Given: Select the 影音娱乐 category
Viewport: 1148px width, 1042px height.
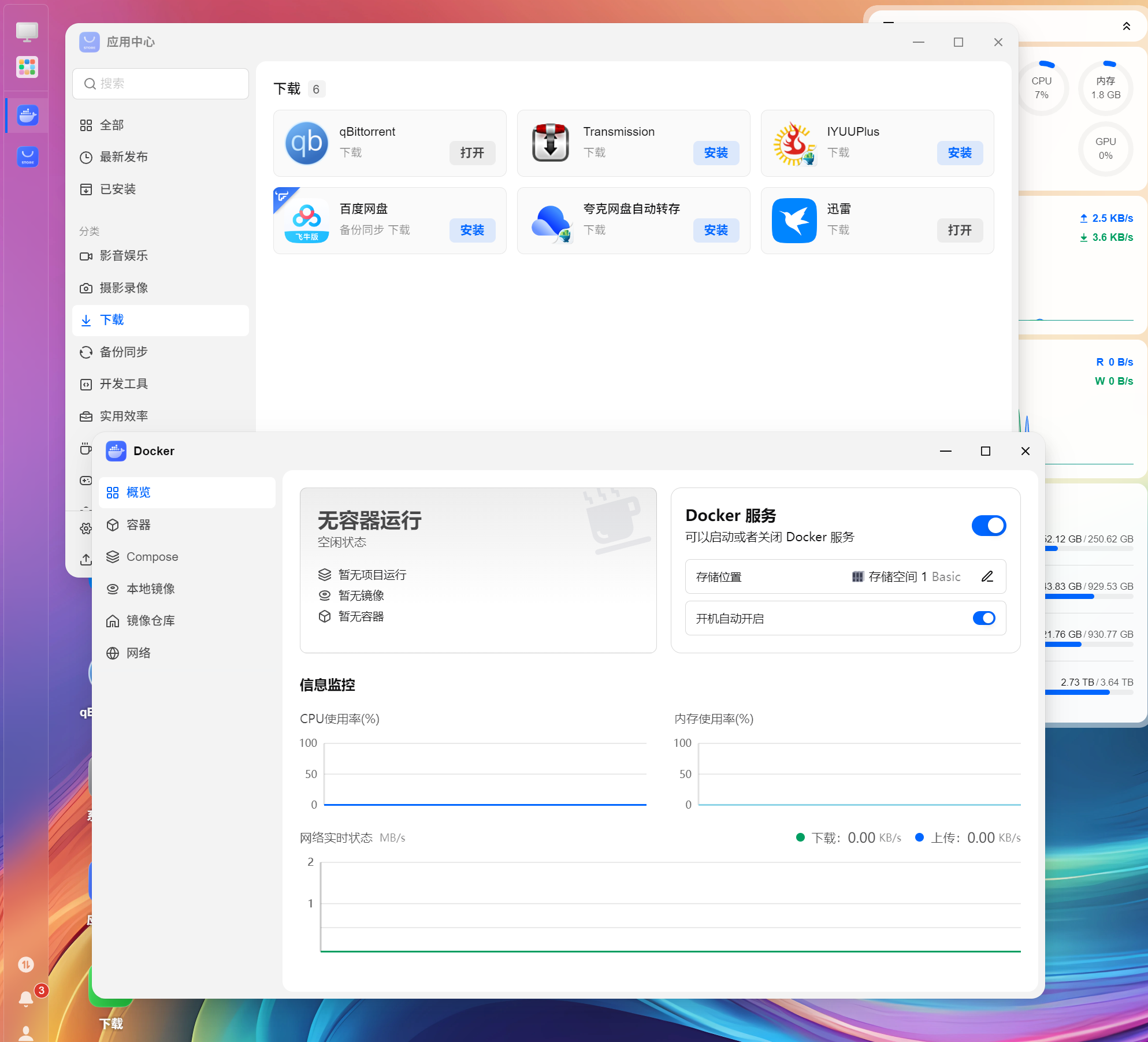Looking at the screenshot, I should (x=161, y=256).
